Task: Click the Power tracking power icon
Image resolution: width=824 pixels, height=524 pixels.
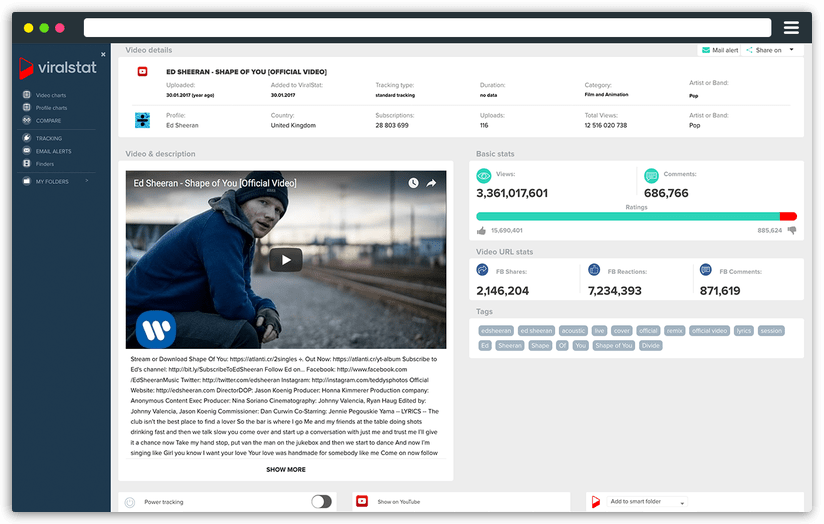Action: coord(130,502)
